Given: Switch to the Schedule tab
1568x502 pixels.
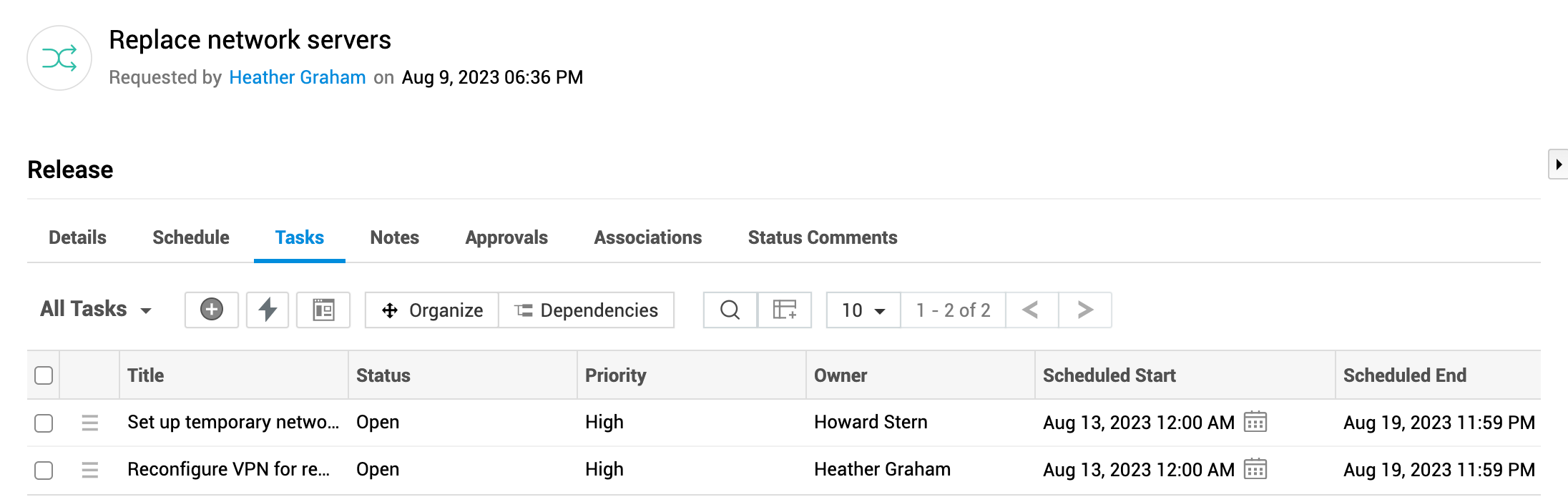Looking at the screenshot, I should [191, 237].
